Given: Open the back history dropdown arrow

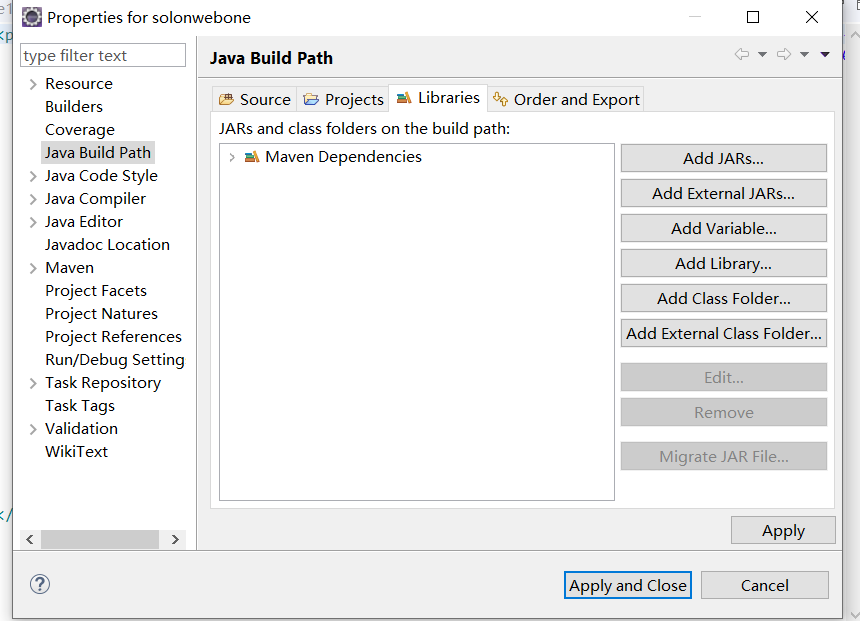Looking at the screenshot, I should (x=762, y=55).
